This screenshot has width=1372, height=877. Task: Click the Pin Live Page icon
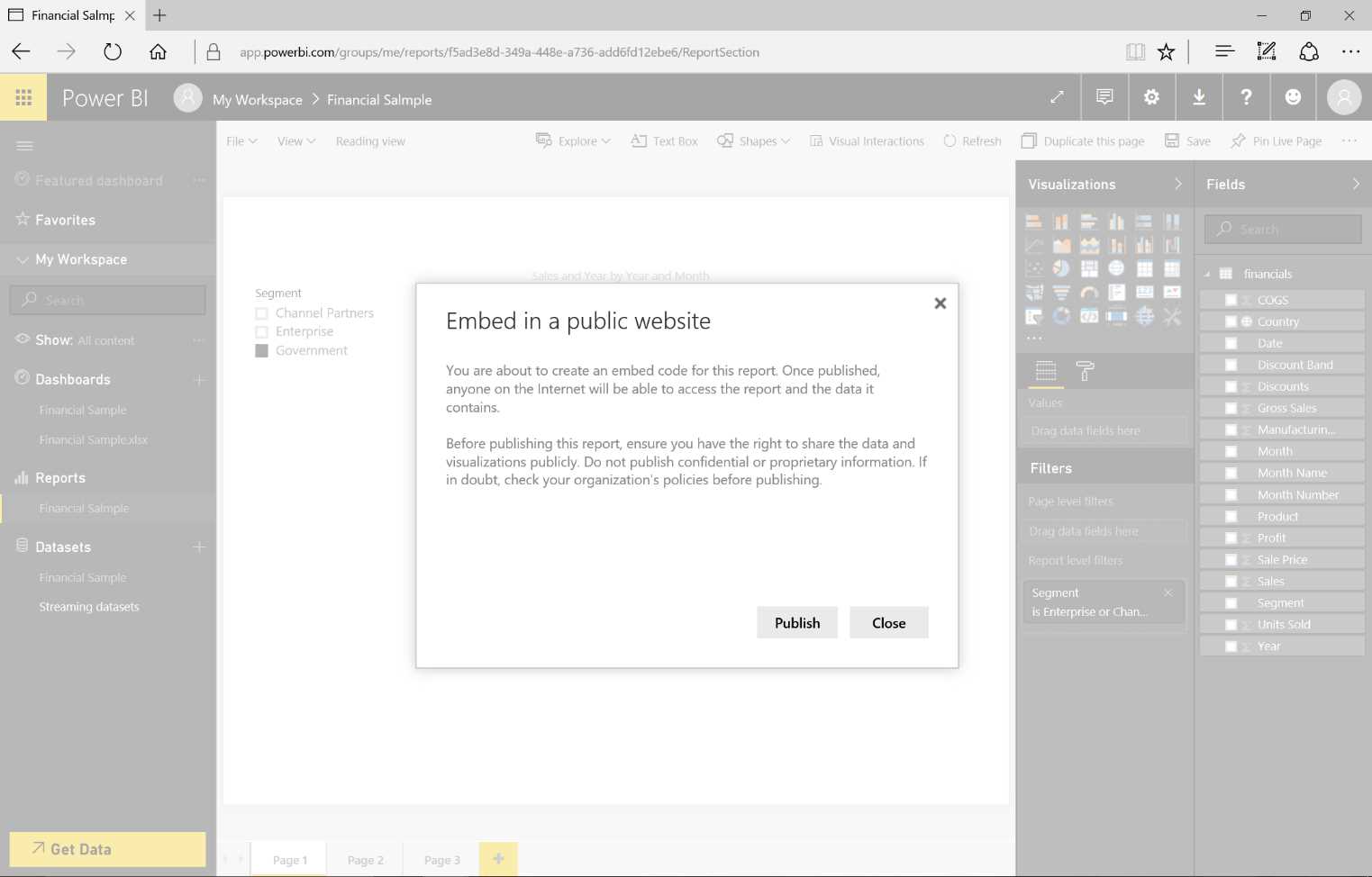1238,140
